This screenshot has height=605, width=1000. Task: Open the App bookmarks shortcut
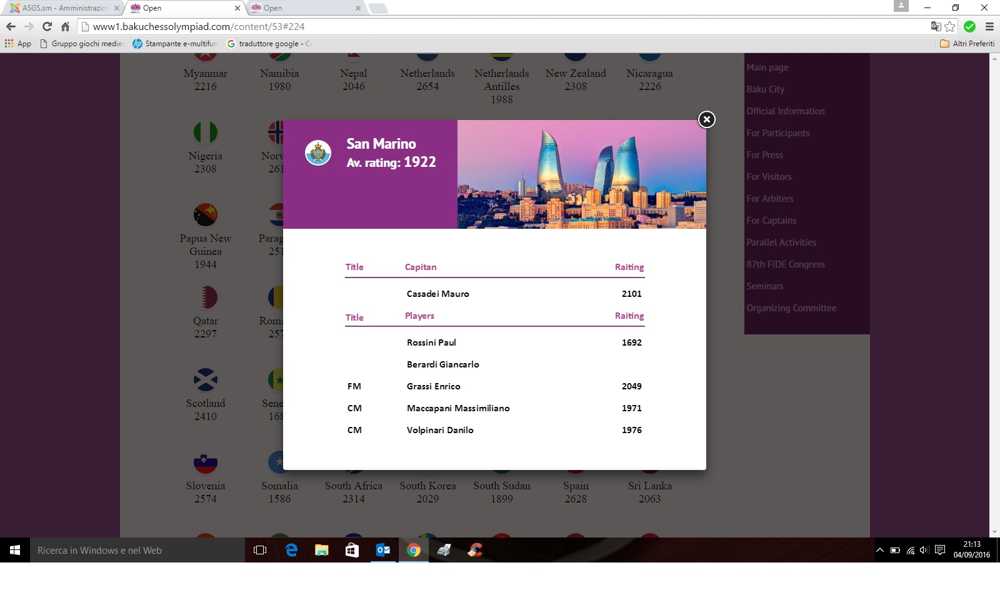pos(18,44)
